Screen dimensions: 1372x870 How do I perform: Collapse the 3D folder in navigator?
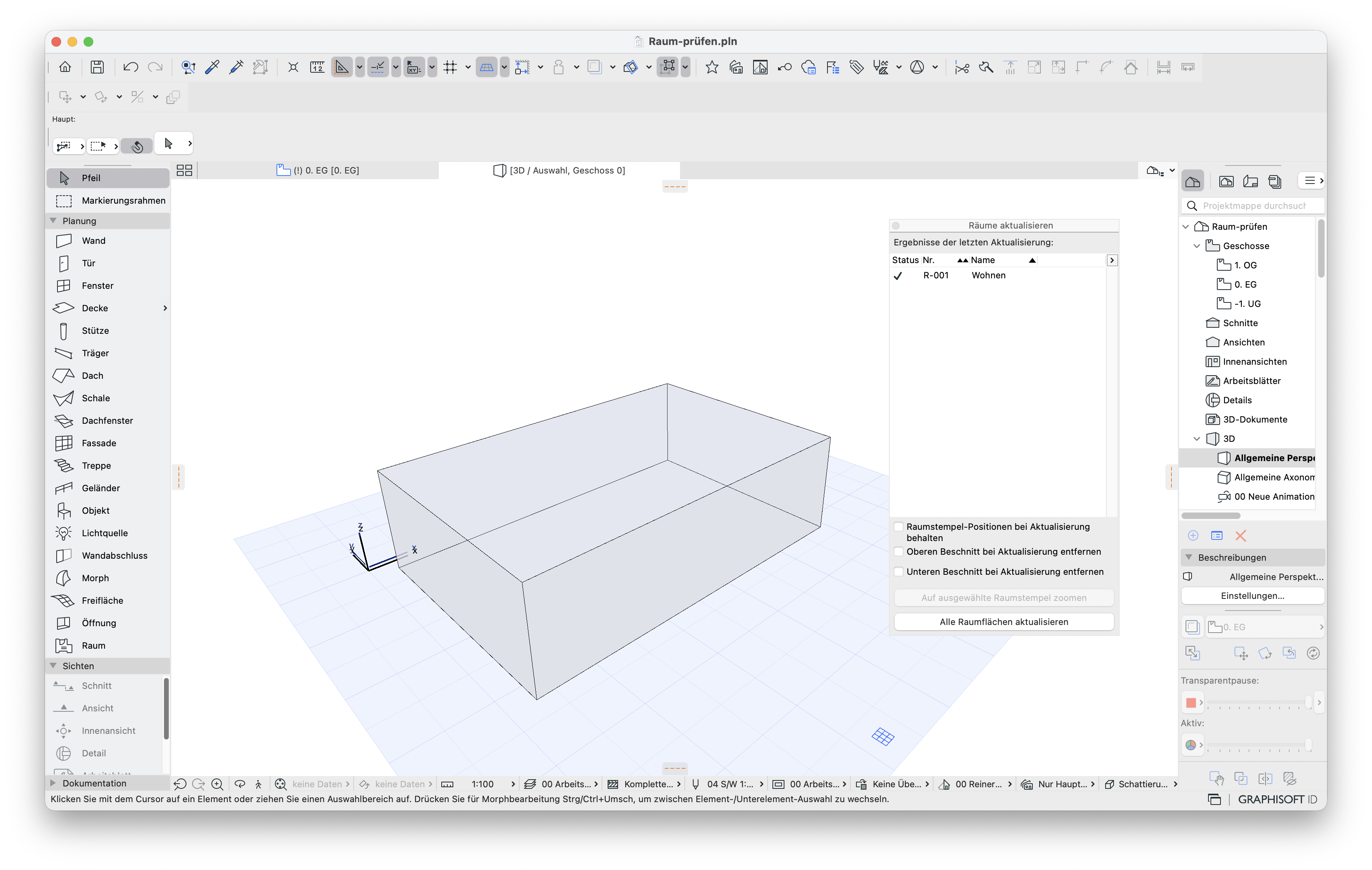(x=1196, y=439)
